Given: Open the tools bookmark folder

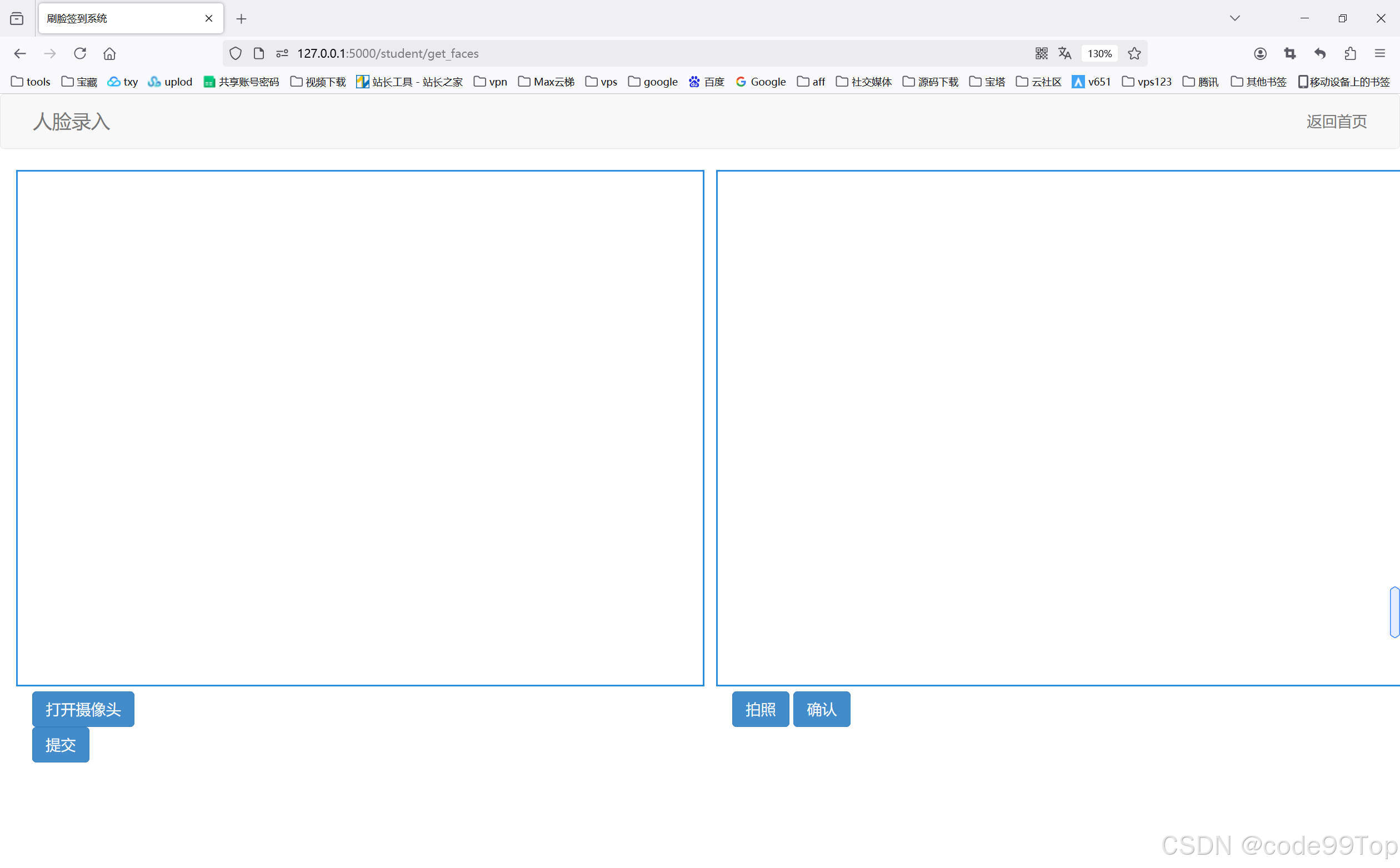Looking at the screenshot, I should pyautogui.click(x=31, y=82).
